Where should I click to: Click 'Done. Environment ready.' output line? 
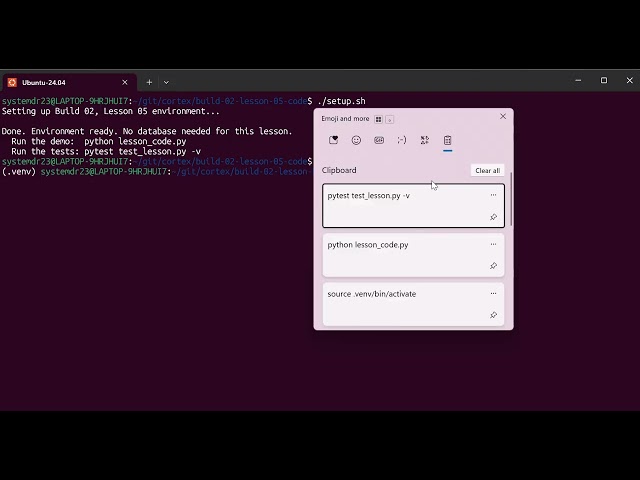click(x=147, y=131)
